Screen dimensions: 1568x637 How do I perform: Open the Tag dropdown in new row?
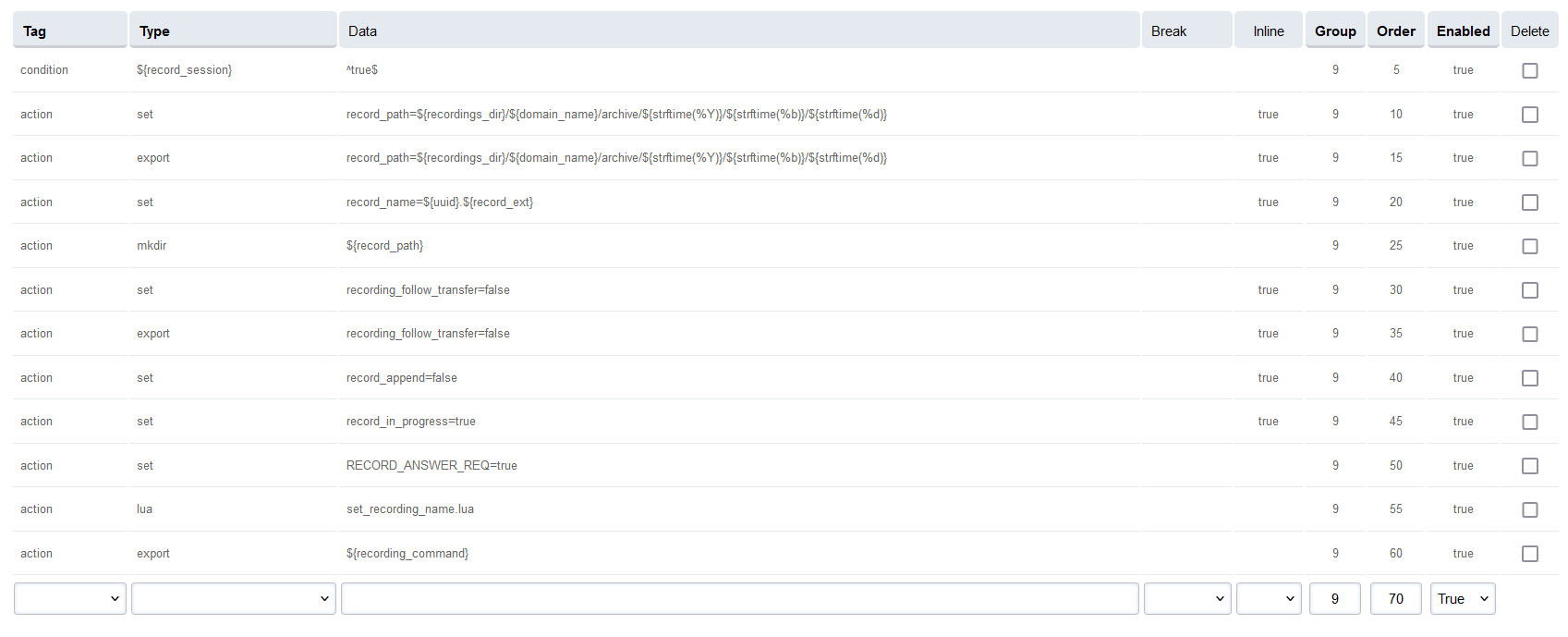click(70, 599)
